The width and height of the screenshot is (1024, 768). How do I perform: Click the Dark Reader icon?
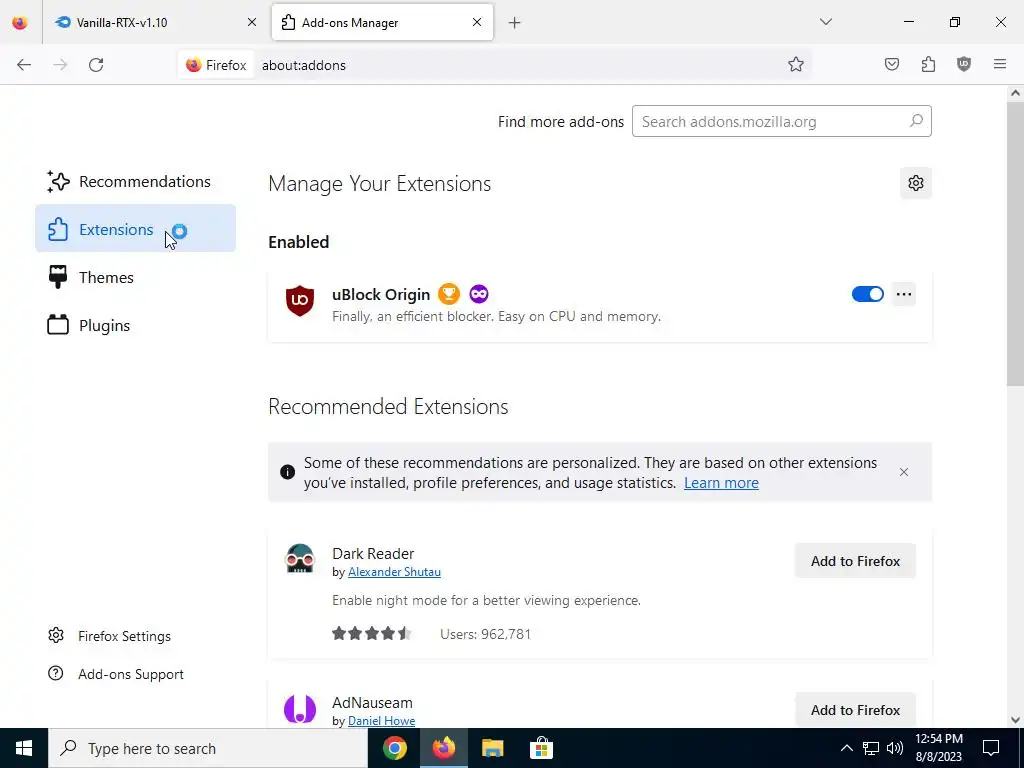click(x=300, y=559)
